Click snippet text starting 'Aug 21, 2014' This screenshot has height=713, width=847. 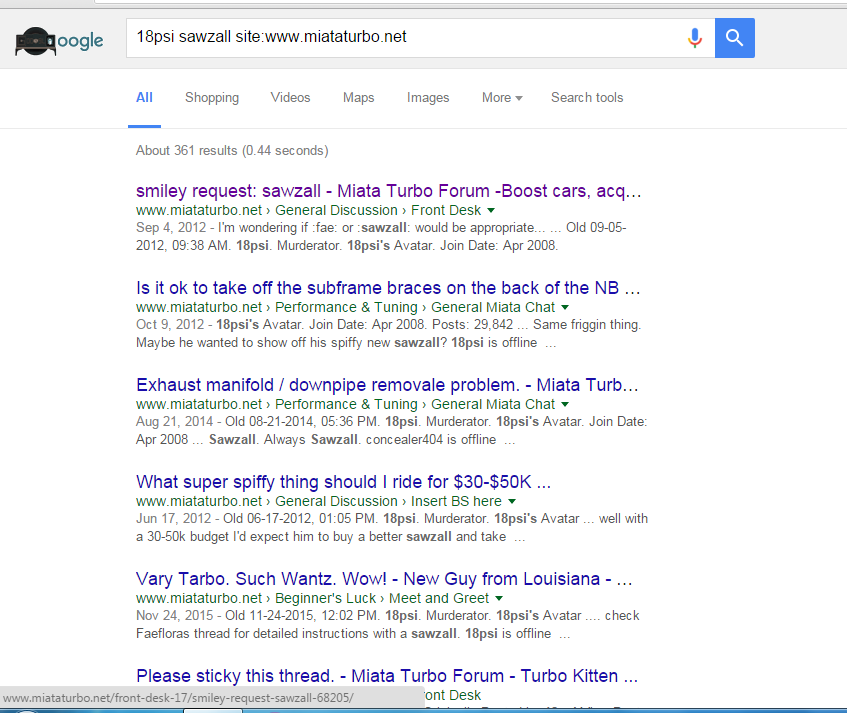coord(392,431)
